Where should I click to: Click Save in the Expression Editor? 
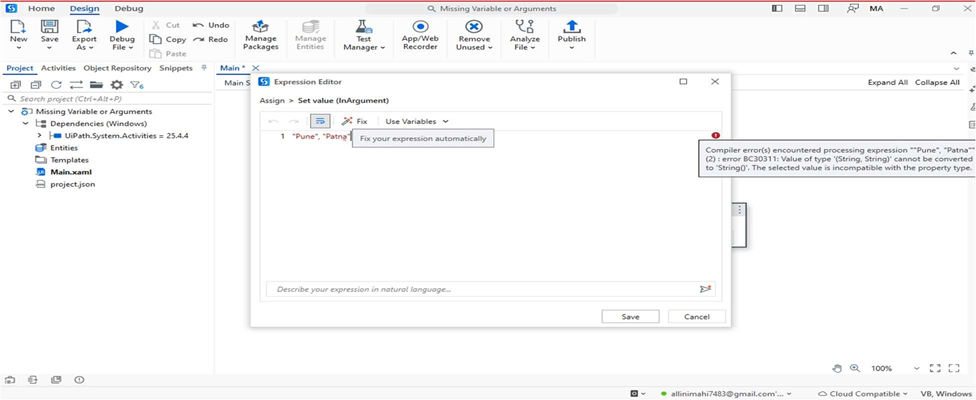click(630, 316)
